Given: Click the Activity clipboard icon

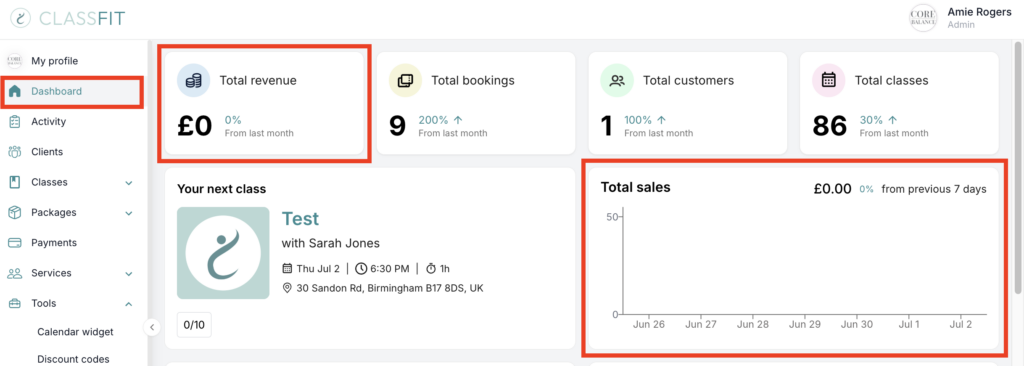Looking at the screenshot, I should click(x=15, y=122).
